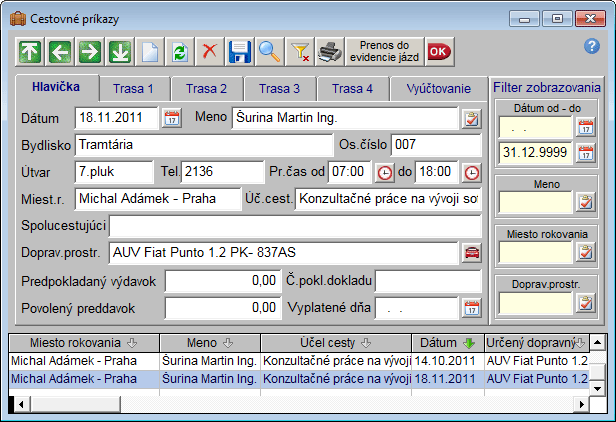The image size is (616, 422).
Task: Open search with magnifying glass icon
Action: click(x=270, y=51)
